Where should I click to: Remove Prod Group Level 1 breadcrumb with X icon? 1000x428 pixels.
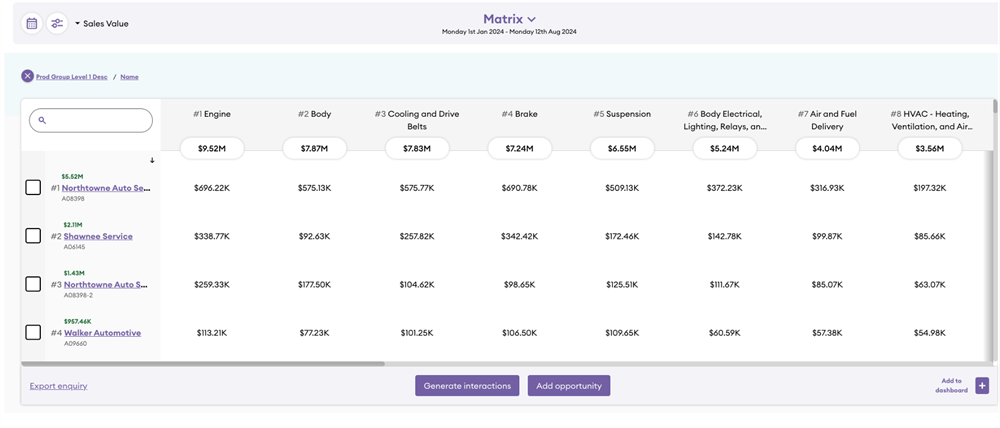[27, 76]
